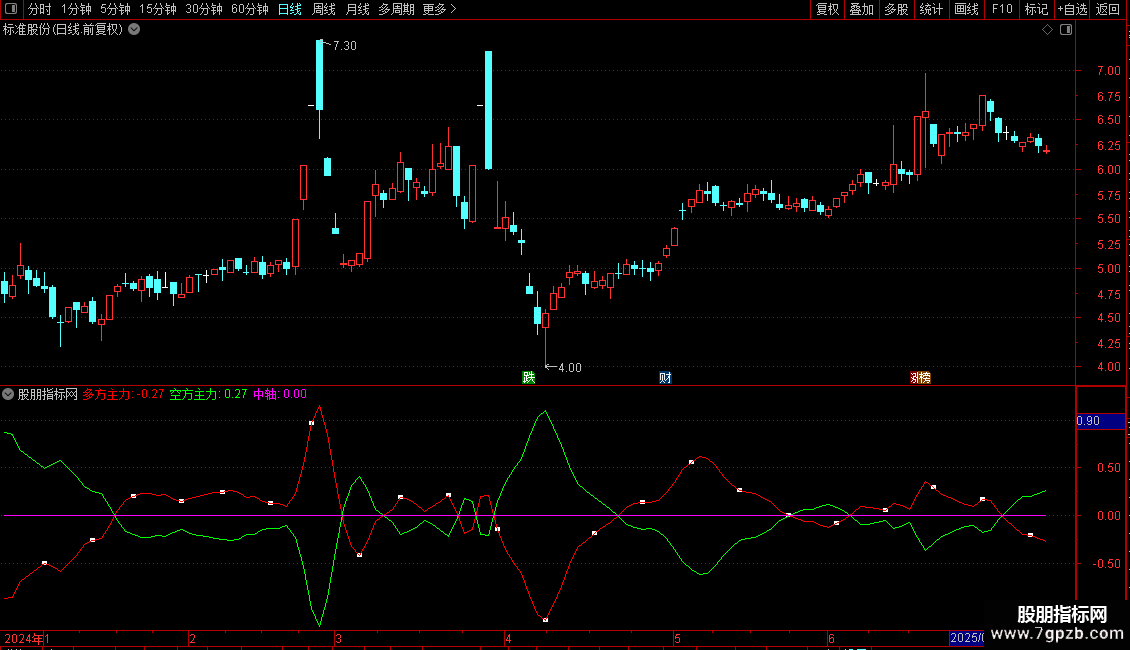Open the 画线 drawing tools
This screenshot has height=650, width=1130.
pos(966,9)
